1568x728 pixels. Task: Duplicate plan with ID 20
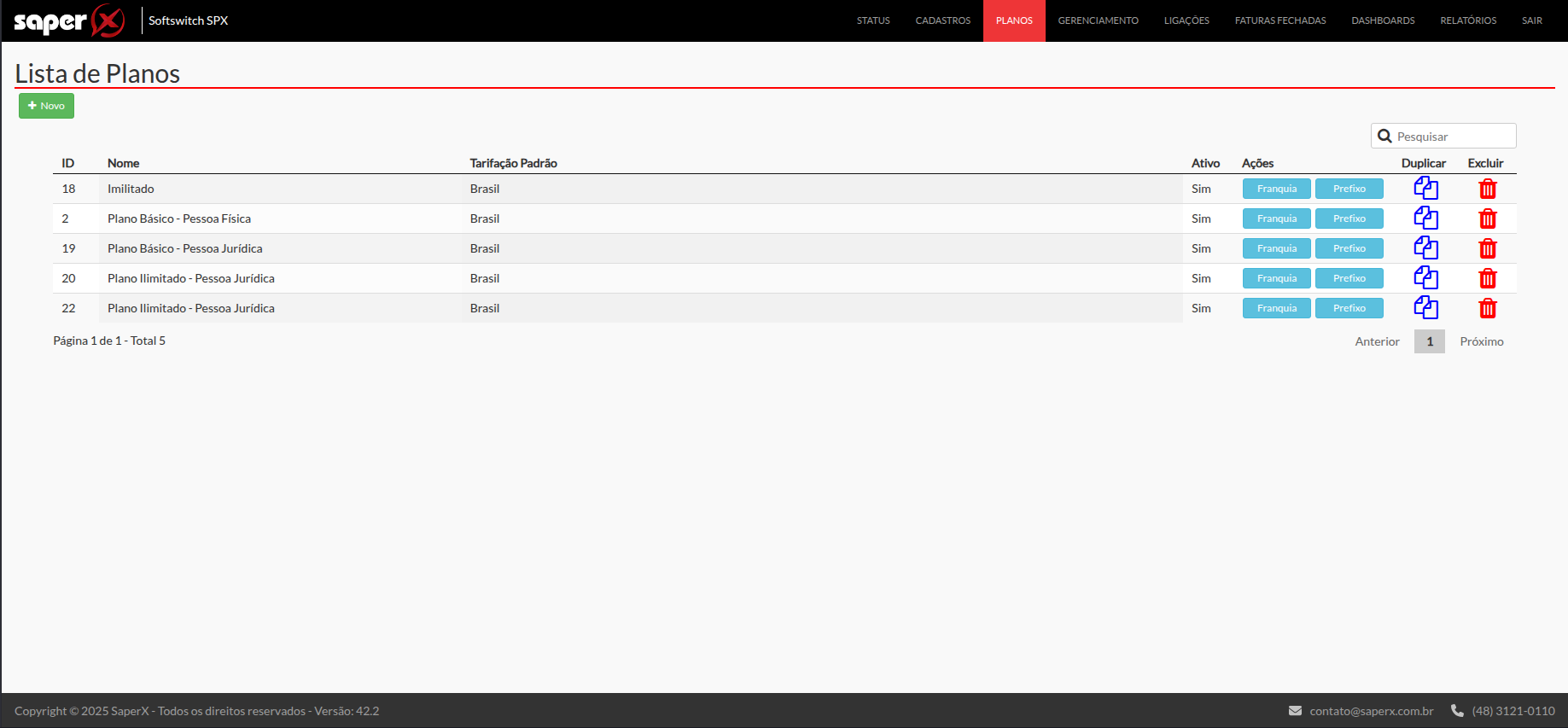(1425, 277)
